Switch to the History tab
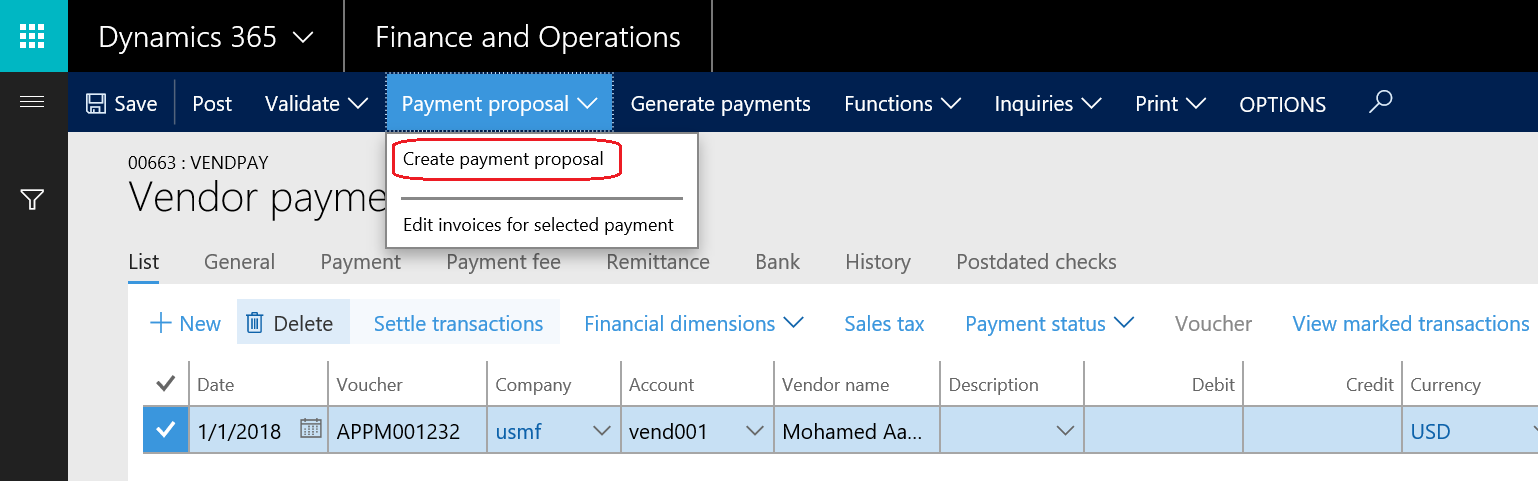Screen dimensions: 1538x481 pos(877,262)
